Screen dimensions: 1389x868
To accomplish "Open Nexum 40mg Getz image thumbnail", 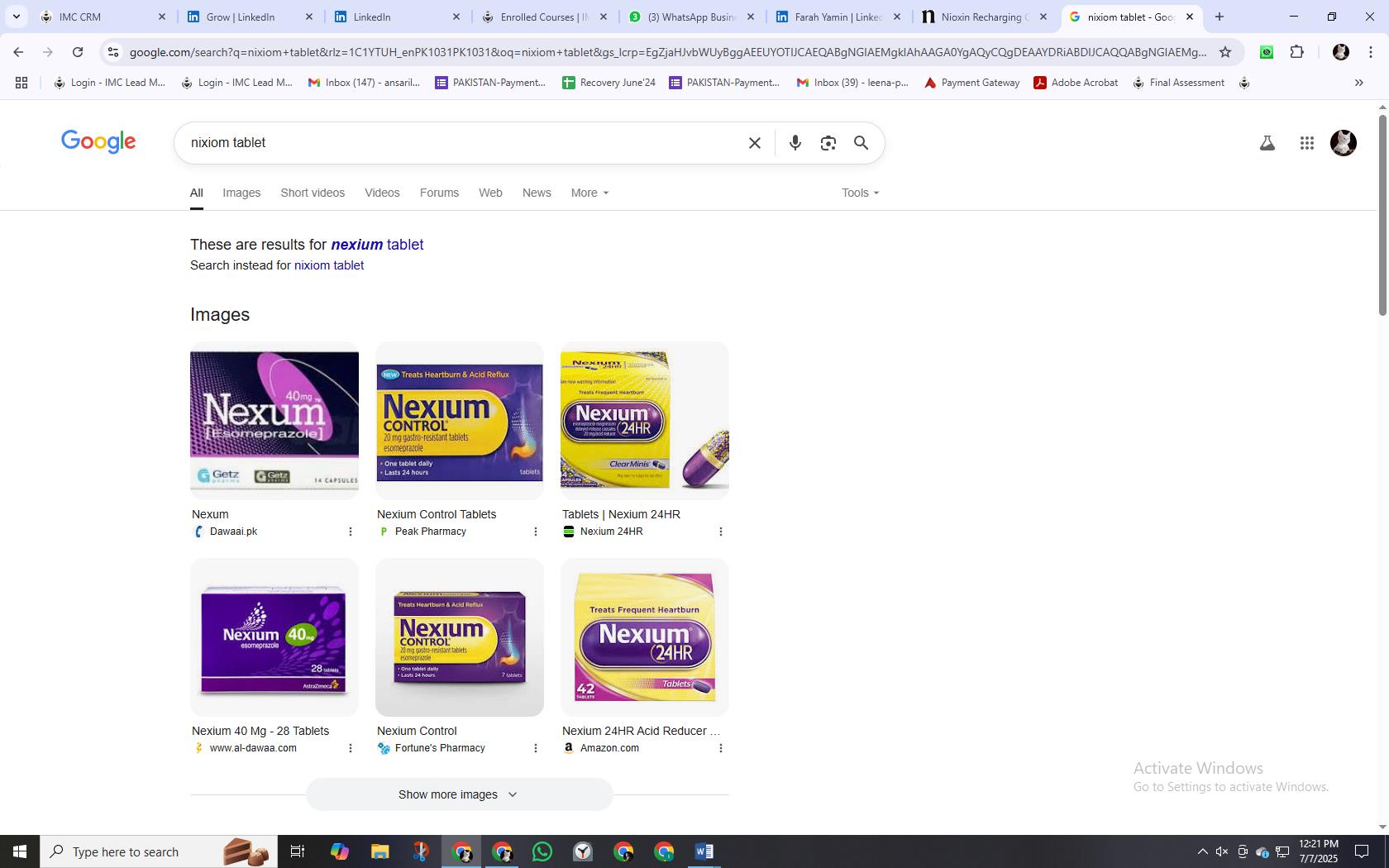I will [x=274, y=421].
